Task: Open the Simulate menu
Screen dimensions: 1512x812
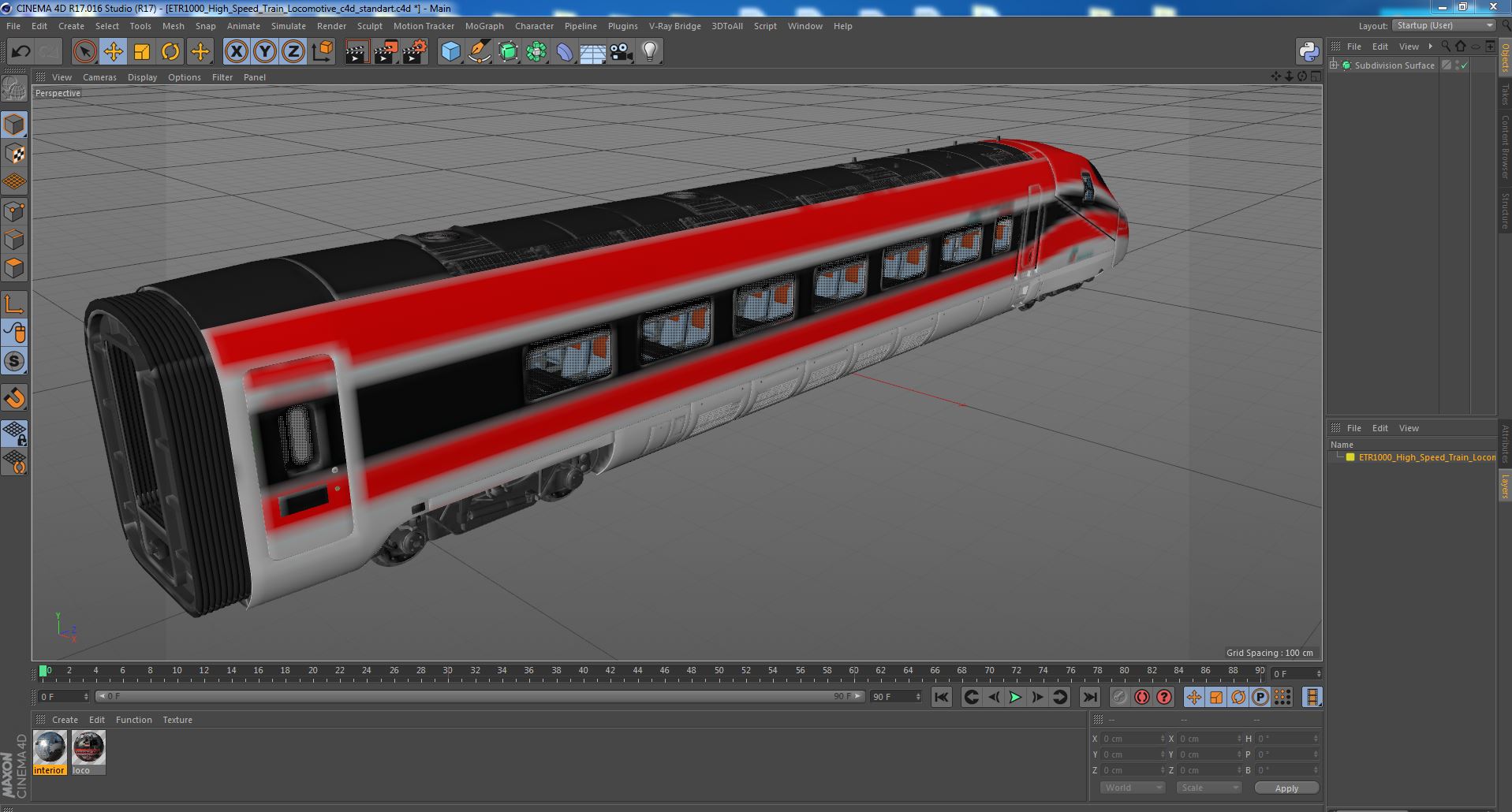Action: pos(289,26)
